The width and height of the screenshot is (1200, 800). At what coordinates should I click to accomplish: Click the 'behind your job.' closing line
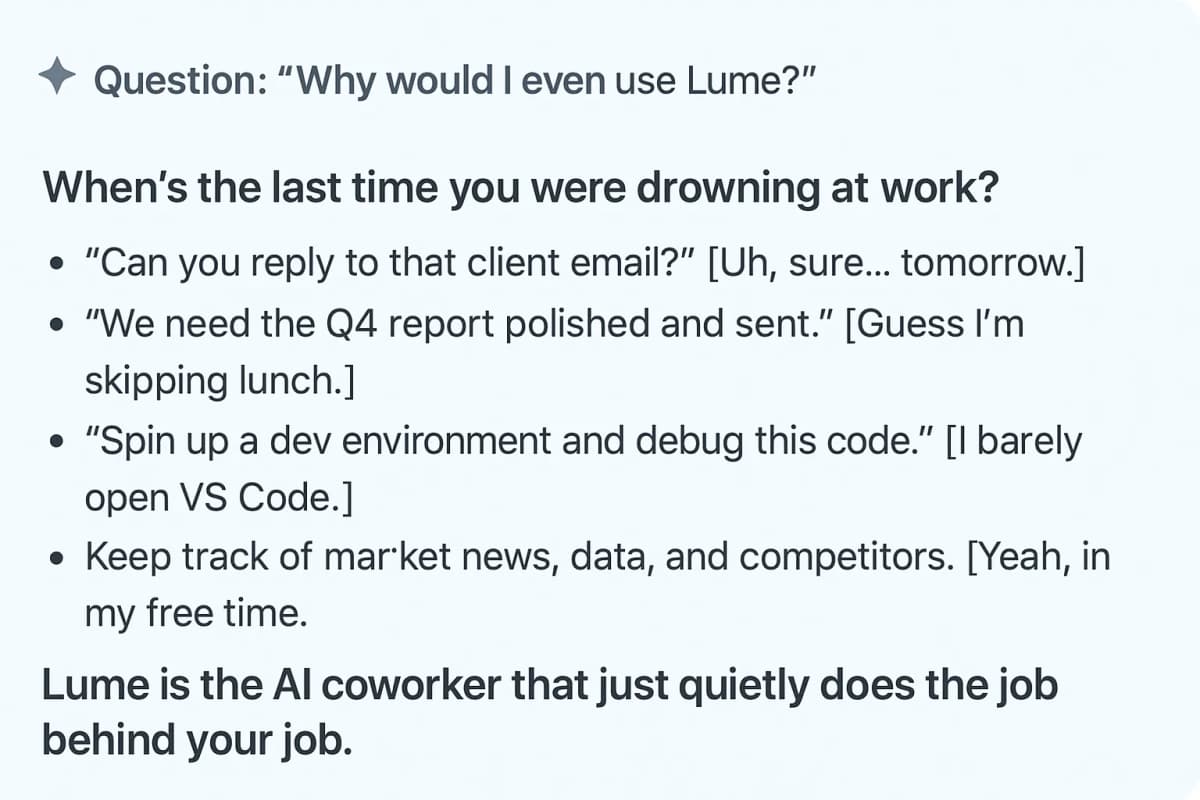click(x=197, y=742)
